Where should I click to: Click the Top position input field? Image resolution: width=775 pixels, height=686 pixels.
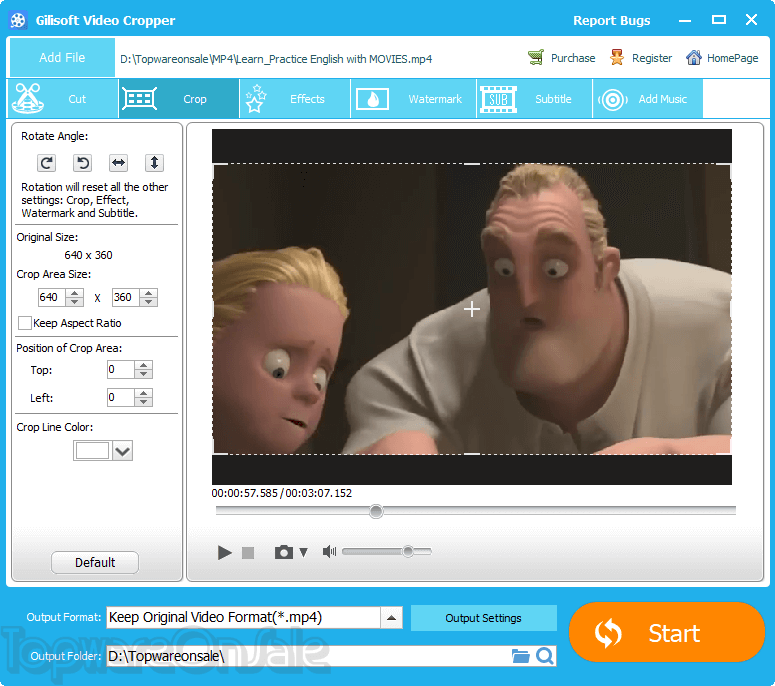click(x=121, y=369)
